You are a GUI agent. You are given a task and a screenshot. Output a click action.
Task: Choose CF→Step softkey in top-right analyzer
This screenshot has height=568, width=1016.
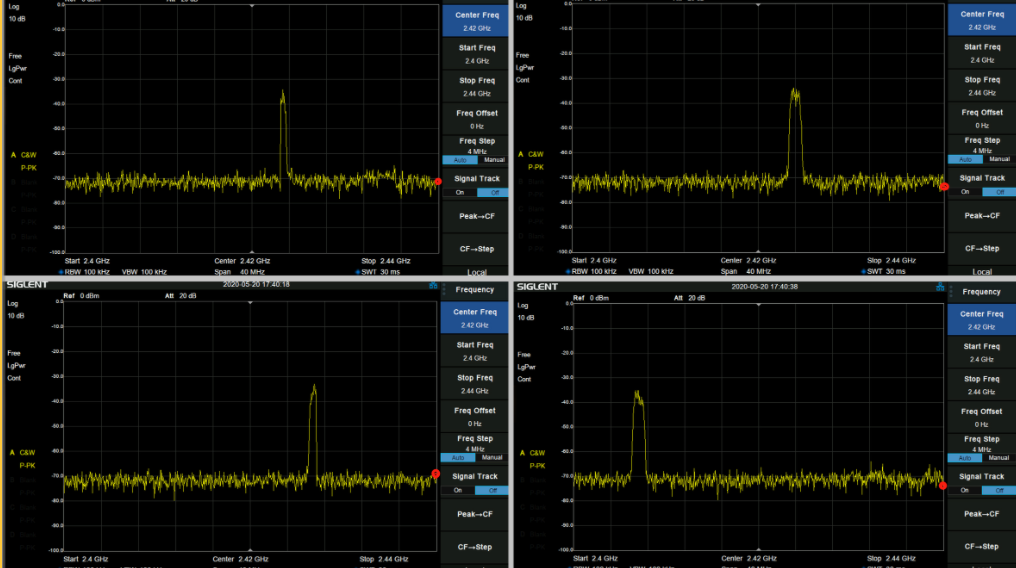coord(982,248)
